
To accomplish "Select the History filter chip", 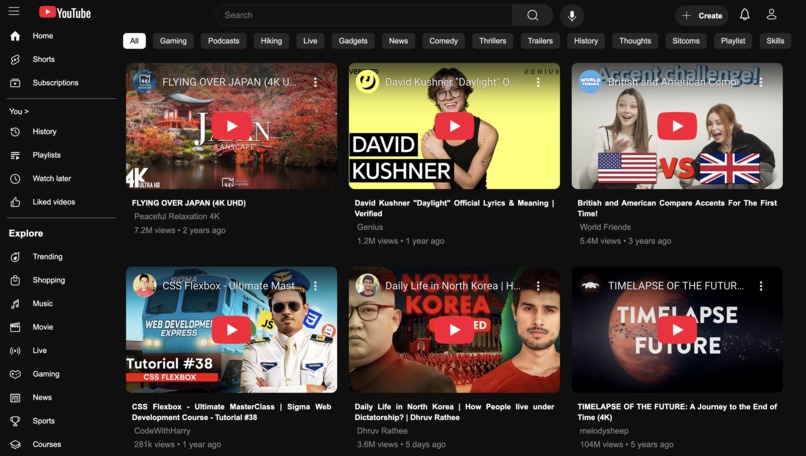I will (x=586, y=41).
